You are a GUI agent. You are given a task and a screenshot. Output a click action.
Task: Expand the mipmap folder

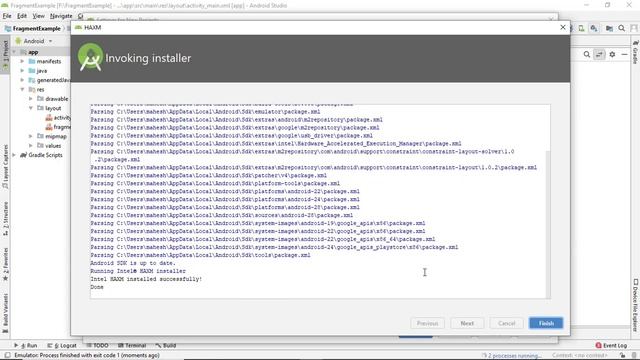(x=31, y=136)
